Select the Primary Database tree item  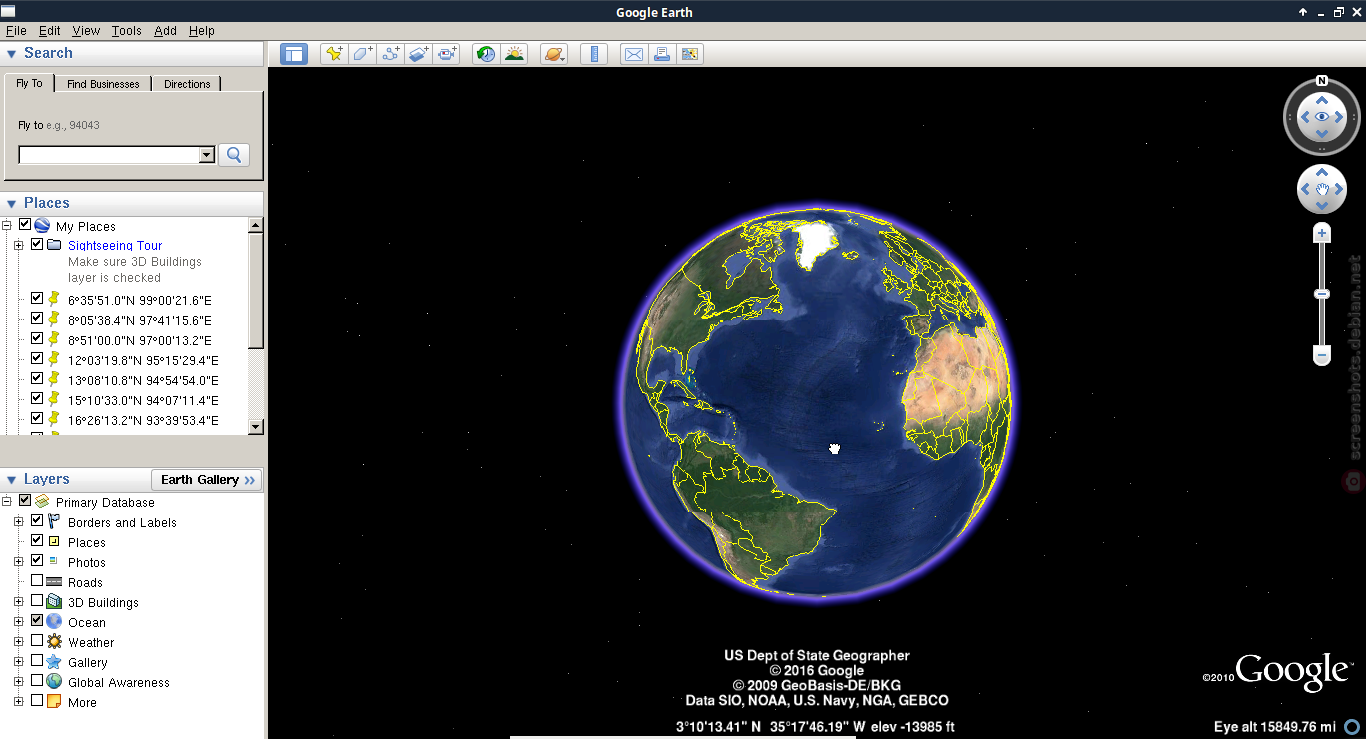click(105, 502)
